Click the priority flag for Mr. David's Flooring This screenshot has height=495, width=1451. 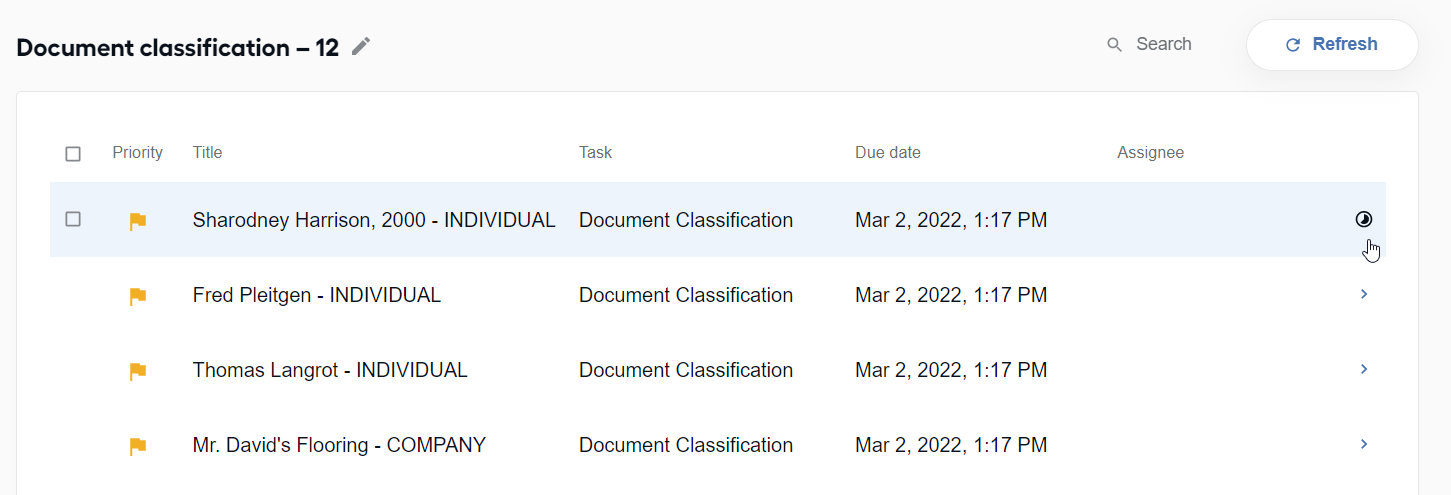point(138,446)
